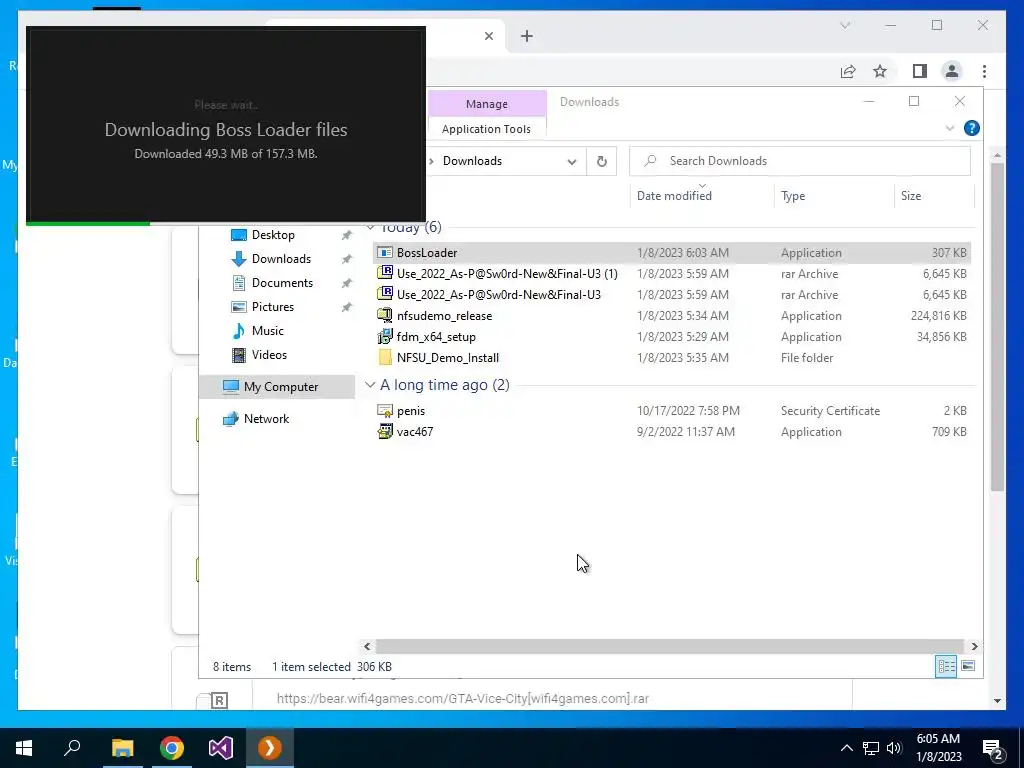Click the security certificate file icon
1024x768 pixels.
coord(385,411)
